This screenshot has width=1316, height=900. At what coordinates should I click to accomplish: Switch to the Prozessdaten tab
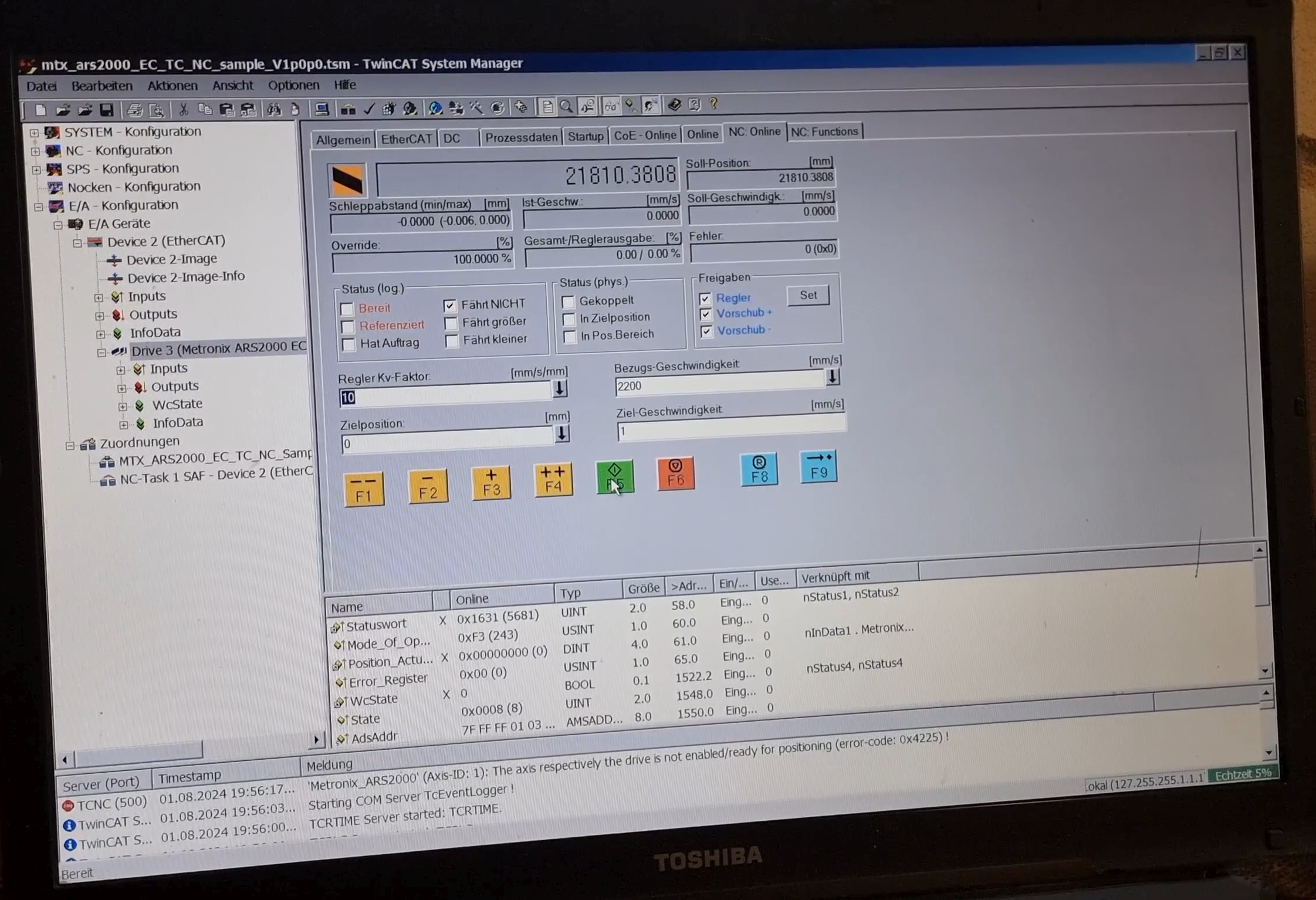[x=521, y=137]
